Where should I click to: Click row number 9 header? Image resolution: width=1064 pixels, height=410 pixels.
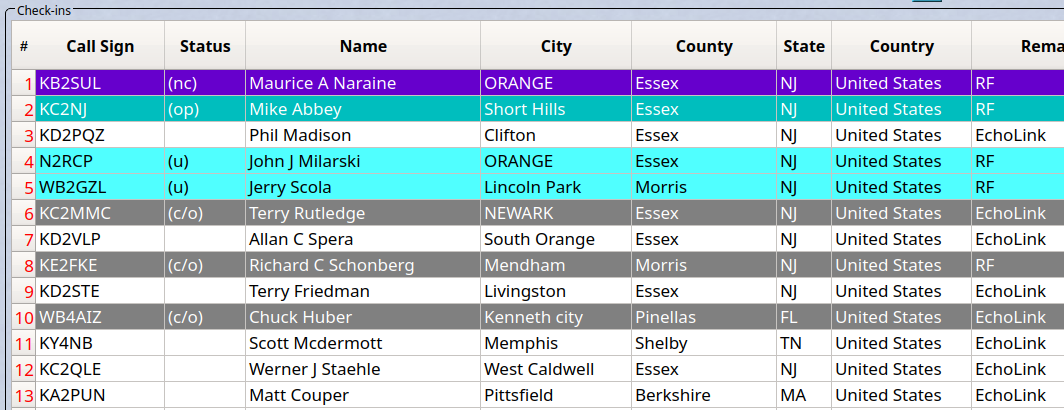(24, 291)
